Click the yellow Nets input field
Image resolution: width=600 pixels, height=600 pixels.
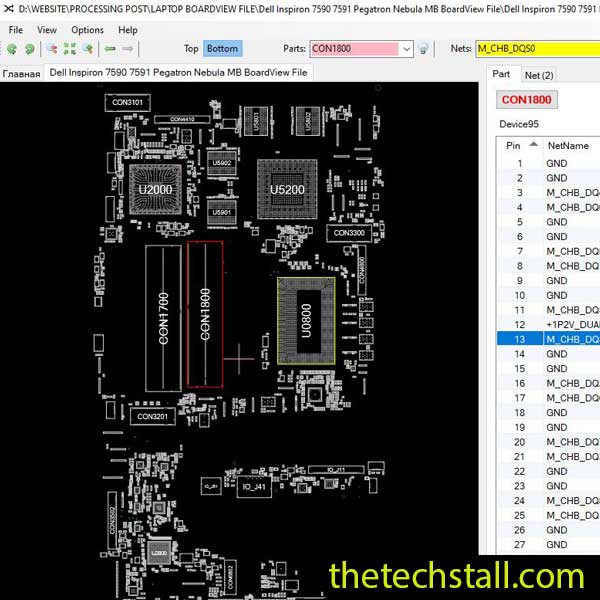pos(536,48)
